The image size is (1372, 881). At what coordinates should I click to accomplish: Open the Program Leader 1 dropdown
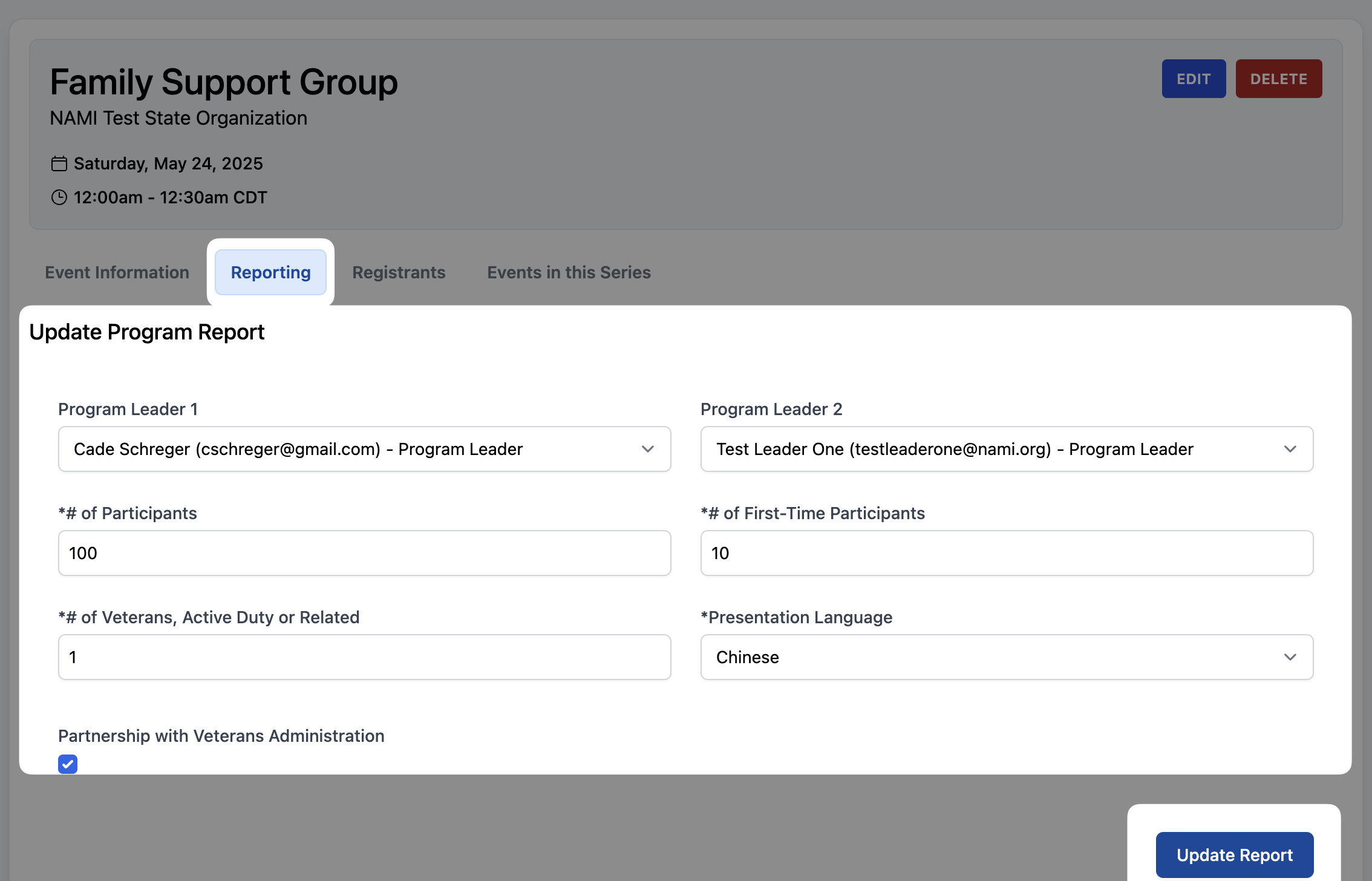click(x=364, y=449)
